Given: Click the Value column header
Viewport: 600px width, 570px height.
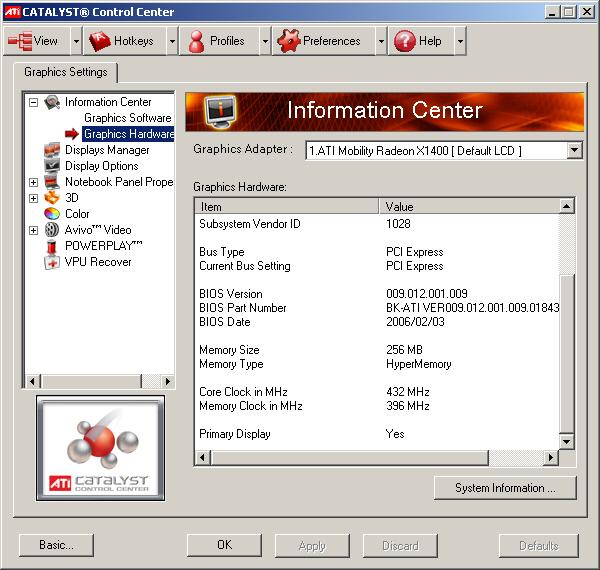Looking at the screenshot, I should point(469,207).
